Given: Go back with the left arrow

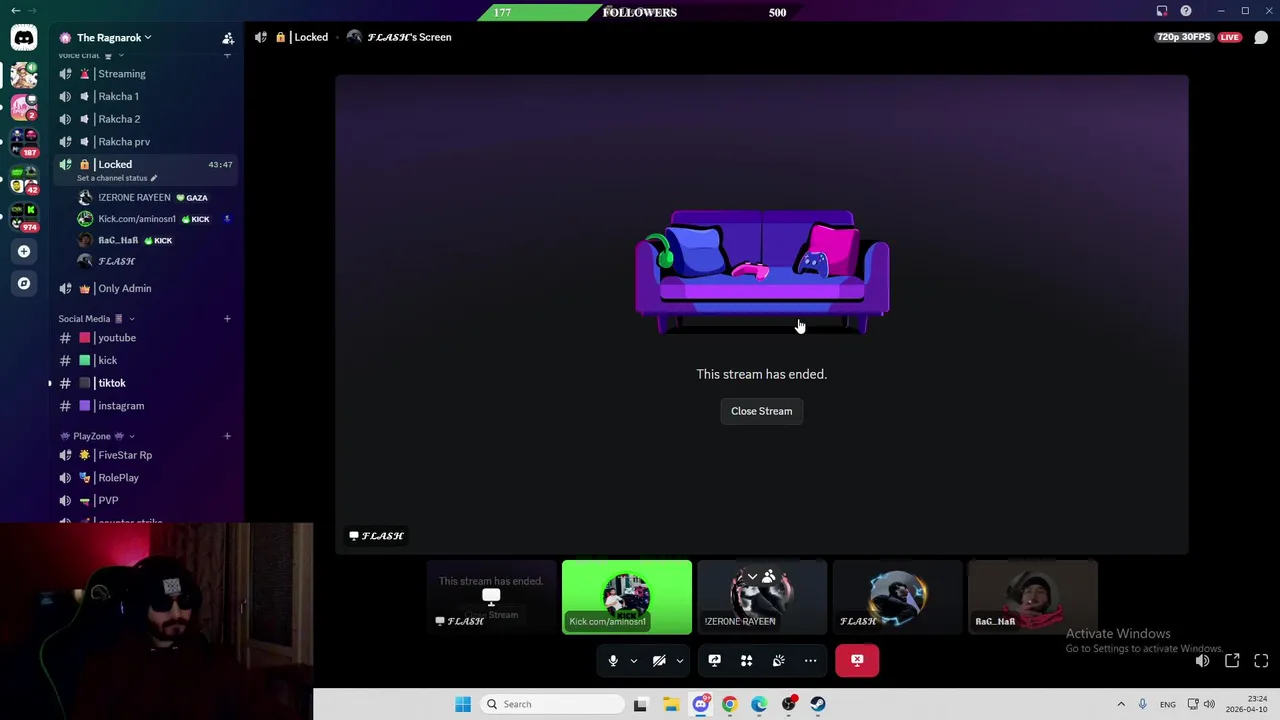Looking at the screenshot, I should point(15,11).
